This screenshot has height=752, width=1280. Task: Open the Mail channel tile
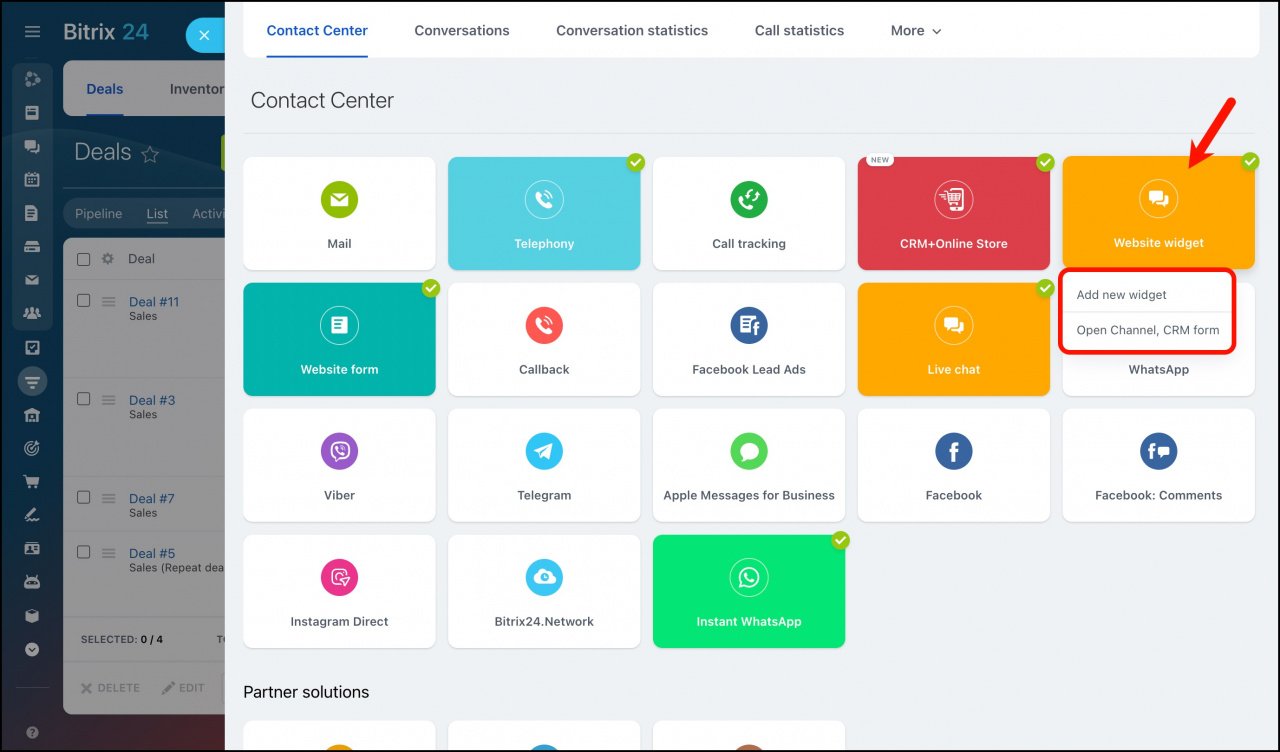(339, 213)
